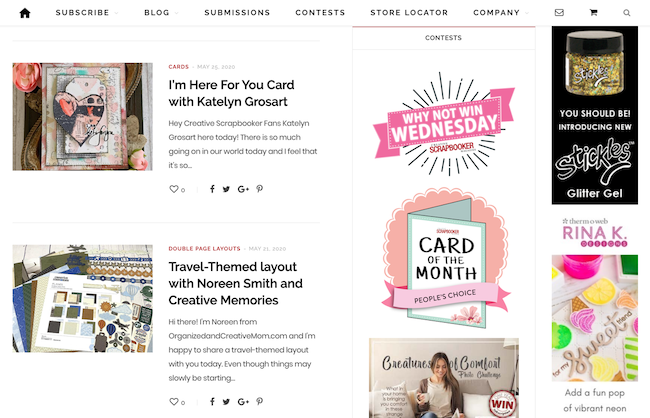Share the Travel-Themed layout post on Google Plus
Image resolution: width=650 pixels, height=418 pixels.
243,402
